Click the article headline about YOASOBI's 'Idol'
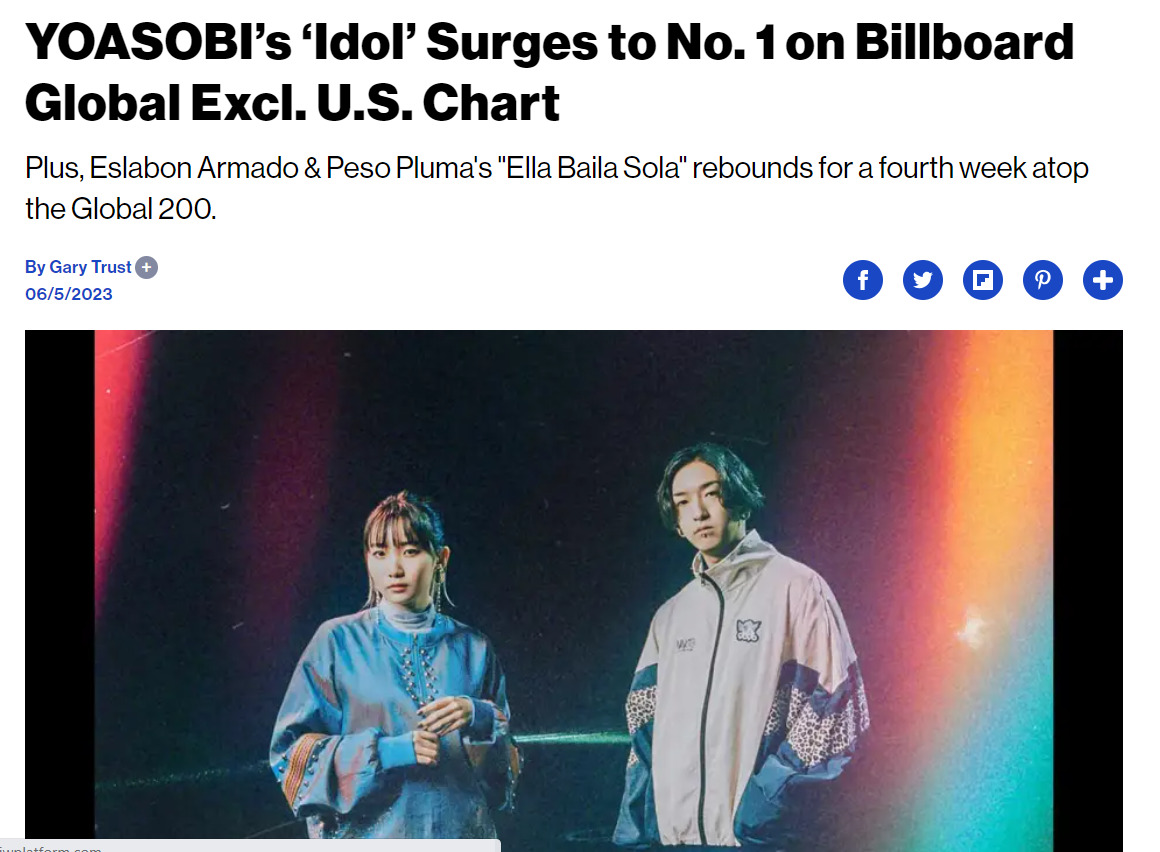Screen dimensions: 1160x852 click(x=548, y=72)
